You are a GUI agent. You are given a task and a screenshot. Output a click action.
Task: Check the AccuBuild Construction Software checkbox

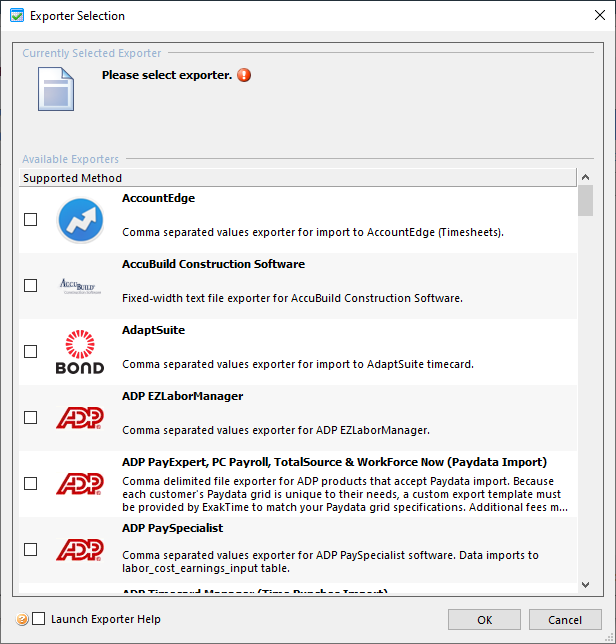tap(30, 285)
